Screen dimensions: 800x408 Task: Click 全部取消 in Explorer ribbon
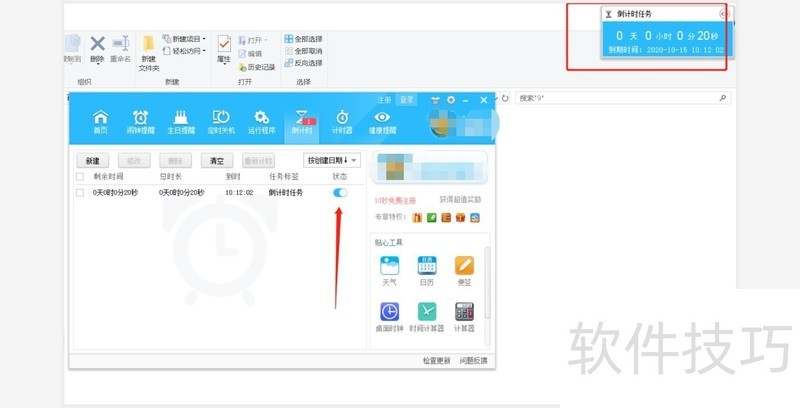[304, 51]
